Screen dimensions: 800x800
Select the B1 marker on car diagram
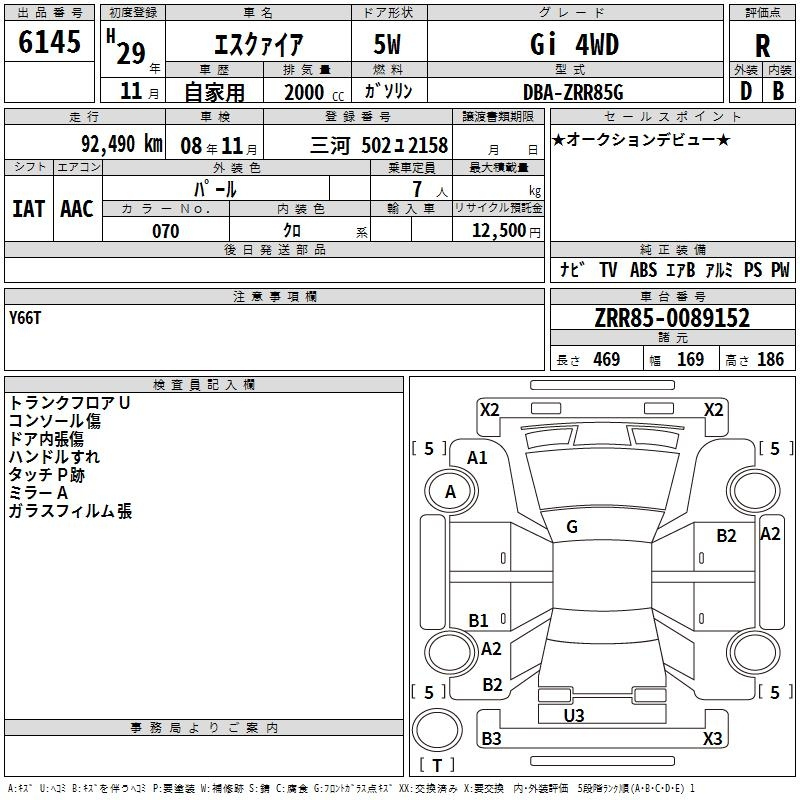click(479, 621)
